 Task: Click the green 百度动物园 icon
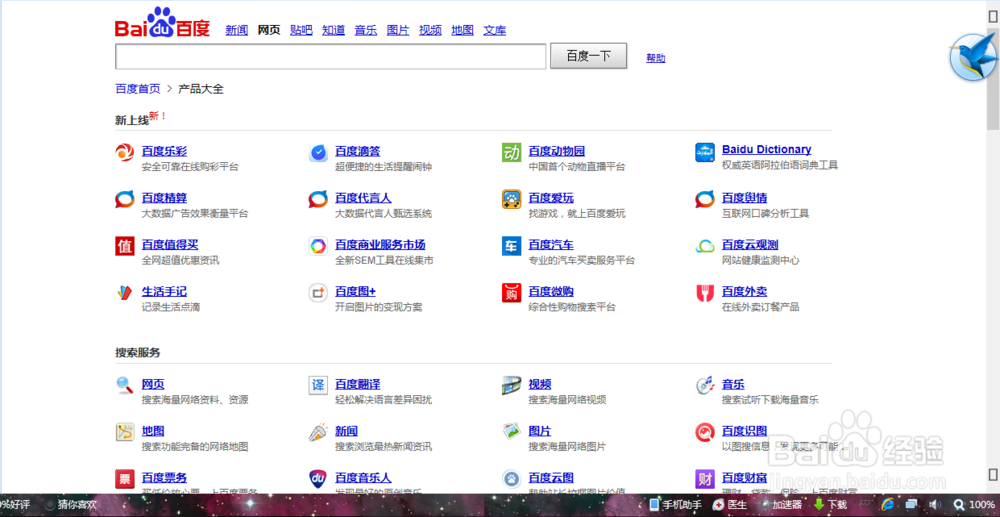tap(511, 153)
